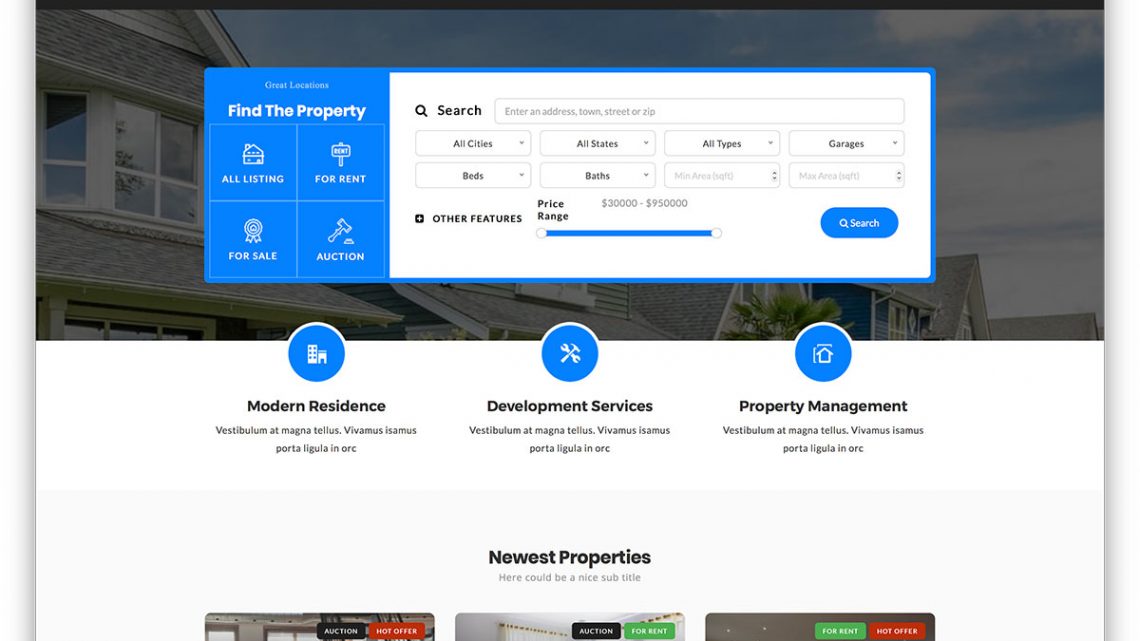
Task: Click the All Listing house icon
Action: (253, 154)
